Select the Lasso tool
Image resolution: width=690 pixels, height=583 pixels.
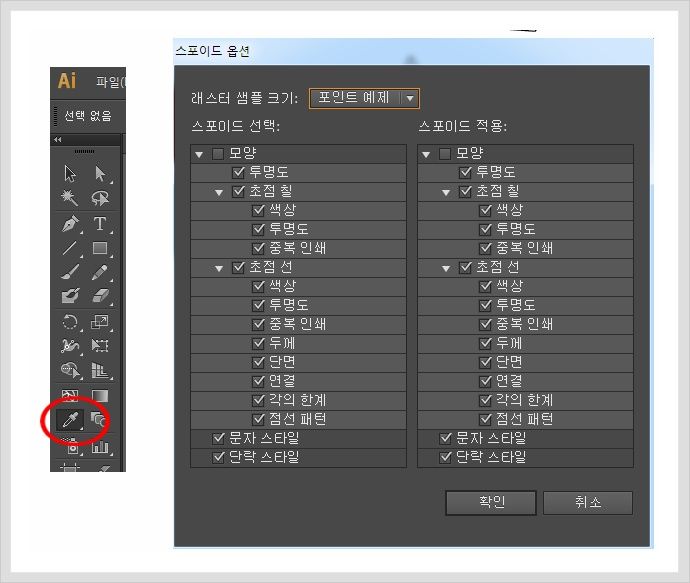coord(100,198)
